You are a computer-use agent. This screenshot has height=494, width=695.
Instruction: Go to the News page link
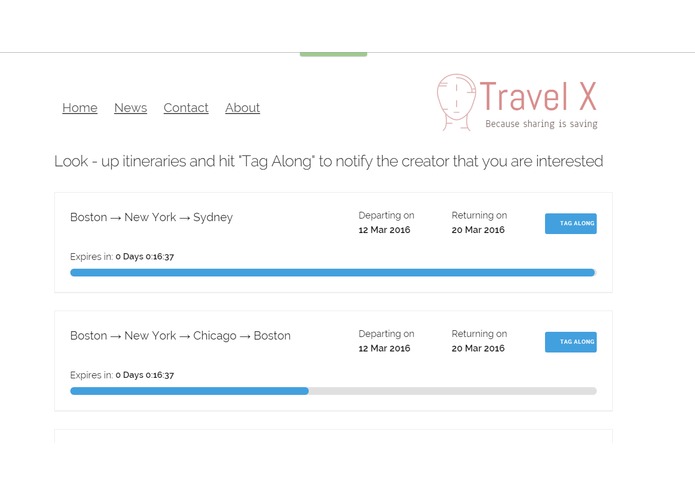pos(130,108)
